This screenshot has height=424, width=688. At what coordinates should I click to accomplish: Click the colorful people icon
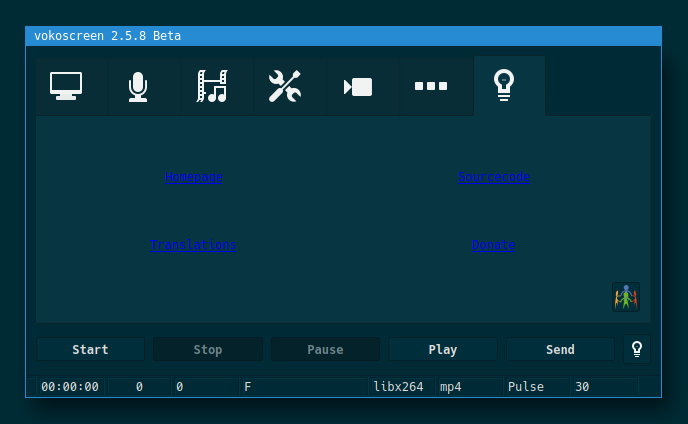[626, 297]
